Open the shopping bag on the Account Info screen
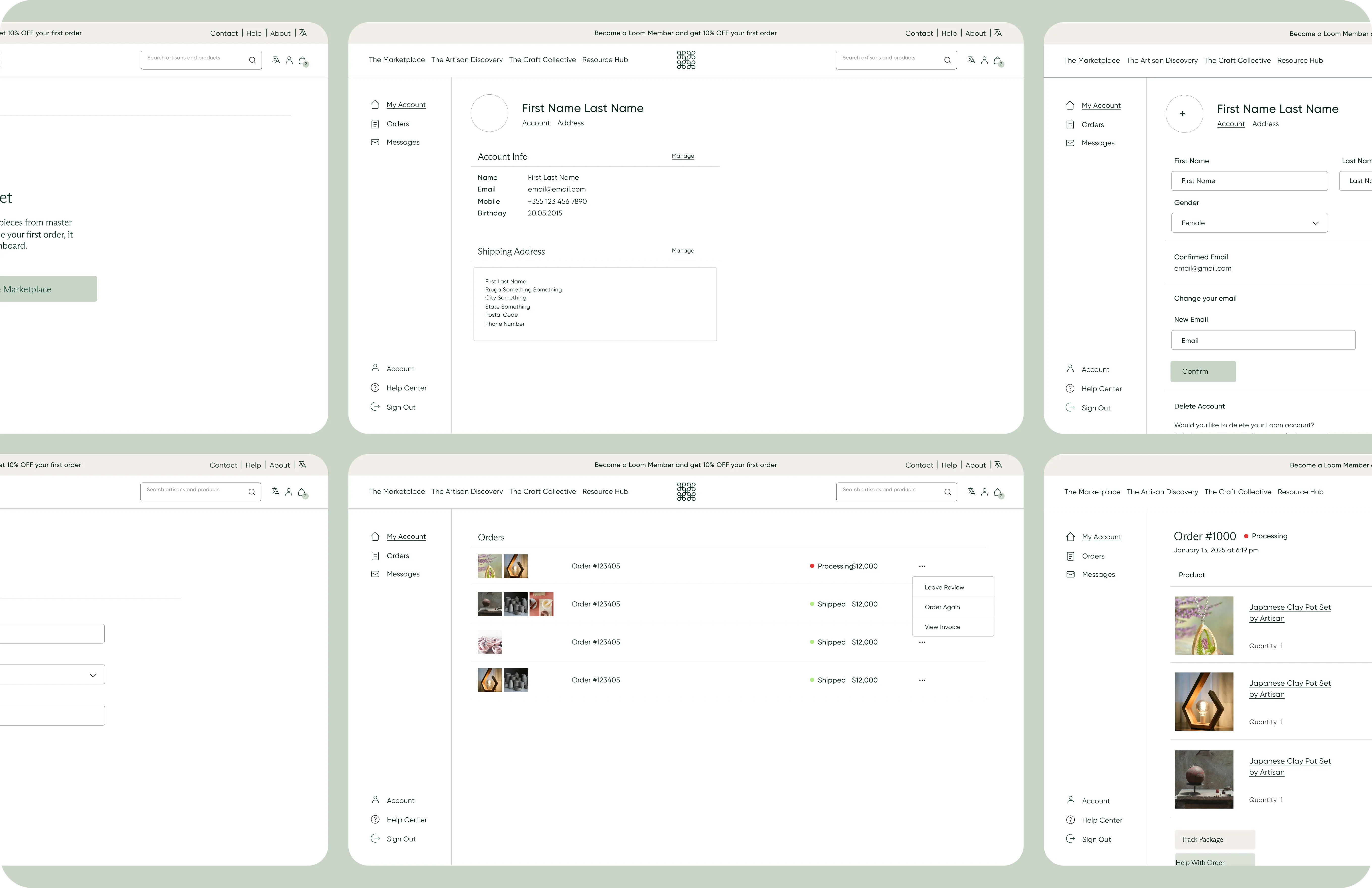Viewport: 1372px width, 888px height. [x=998, y=61]
